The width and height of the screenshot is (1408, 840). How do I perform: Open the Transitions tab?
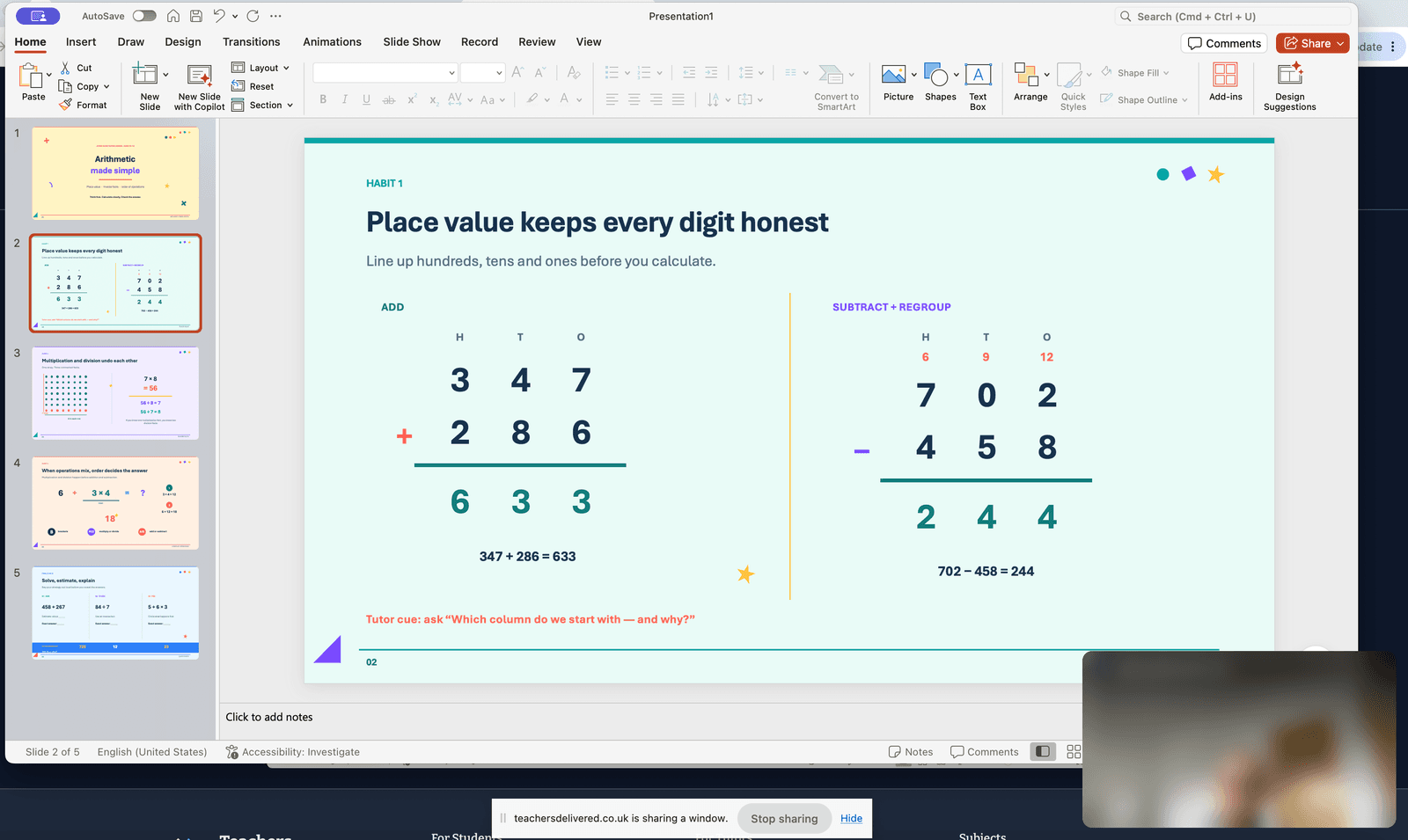tap(252, 41)
